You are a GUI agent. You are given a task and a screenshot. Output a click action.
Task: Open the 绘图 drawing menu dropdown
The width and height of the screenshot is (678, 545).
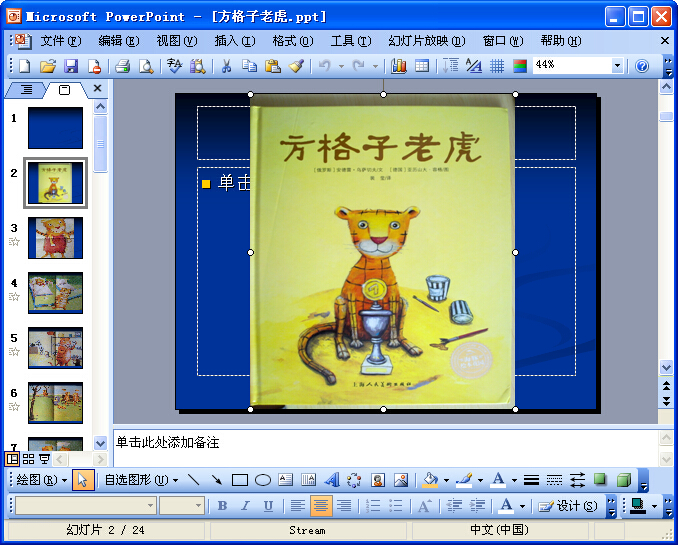tap(42, 480)
